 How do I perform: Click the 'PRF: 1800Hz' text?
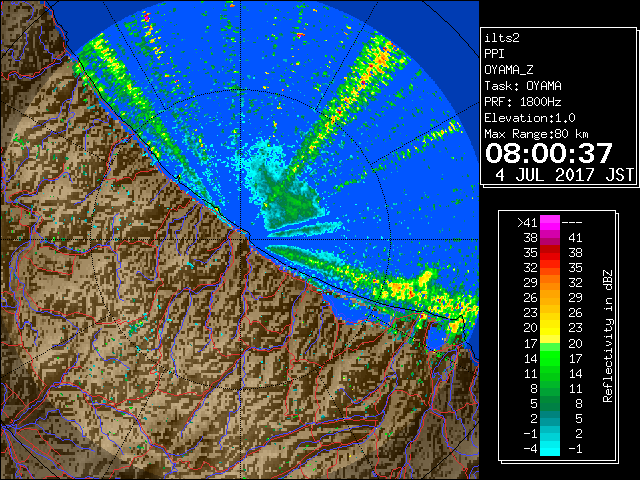pos(523,102)
